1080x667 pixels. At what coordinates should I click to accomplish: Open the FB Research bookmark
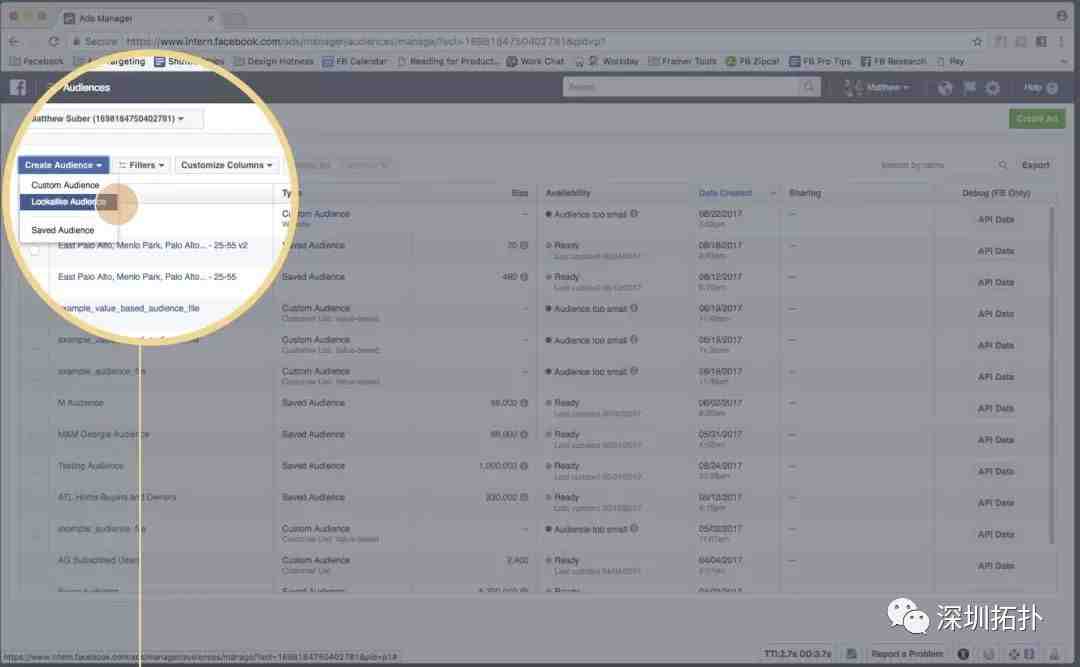tap(893, 61)
